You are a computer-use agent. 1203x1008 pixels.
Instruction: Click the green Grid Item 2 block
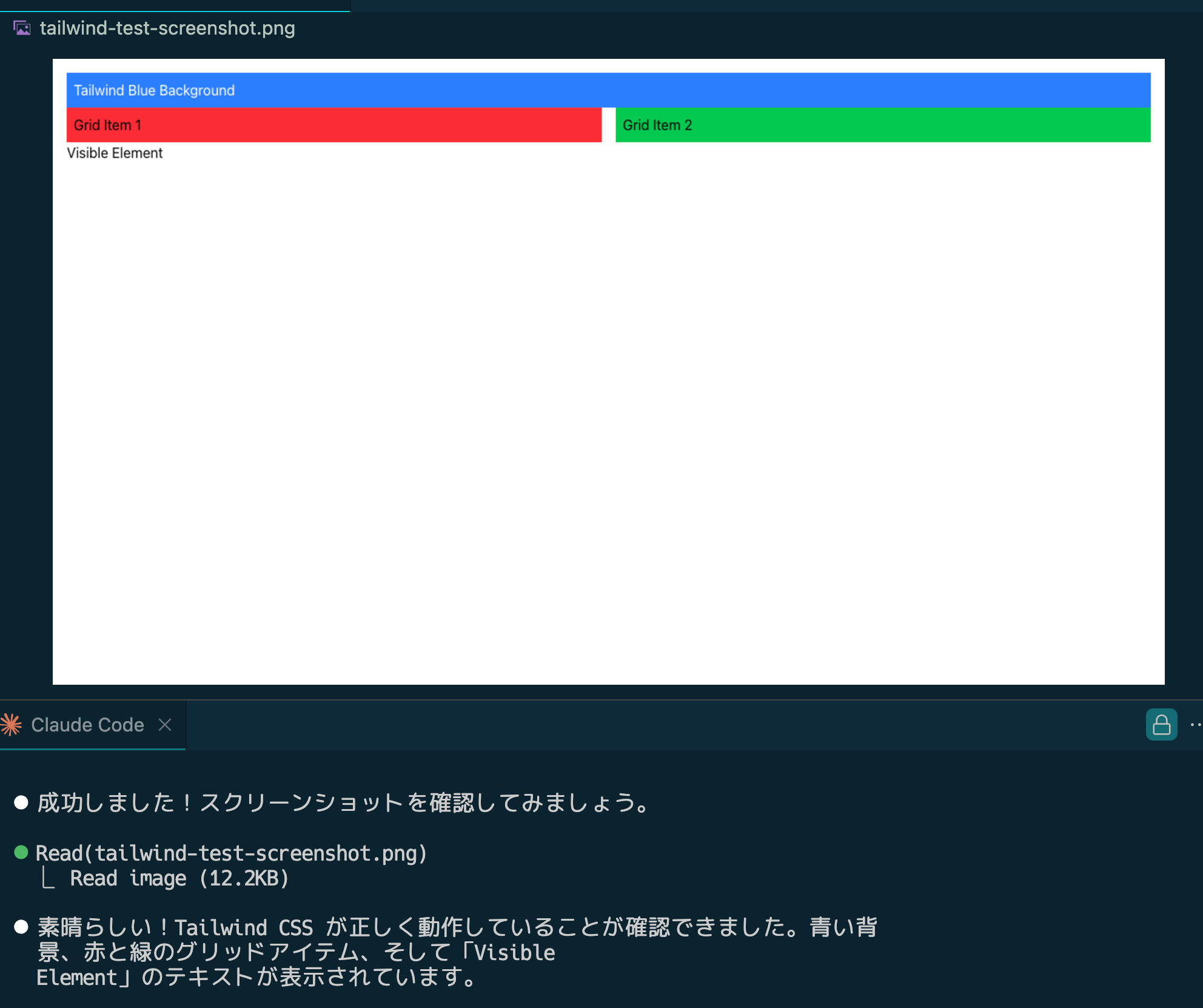[x=882, y=125]
